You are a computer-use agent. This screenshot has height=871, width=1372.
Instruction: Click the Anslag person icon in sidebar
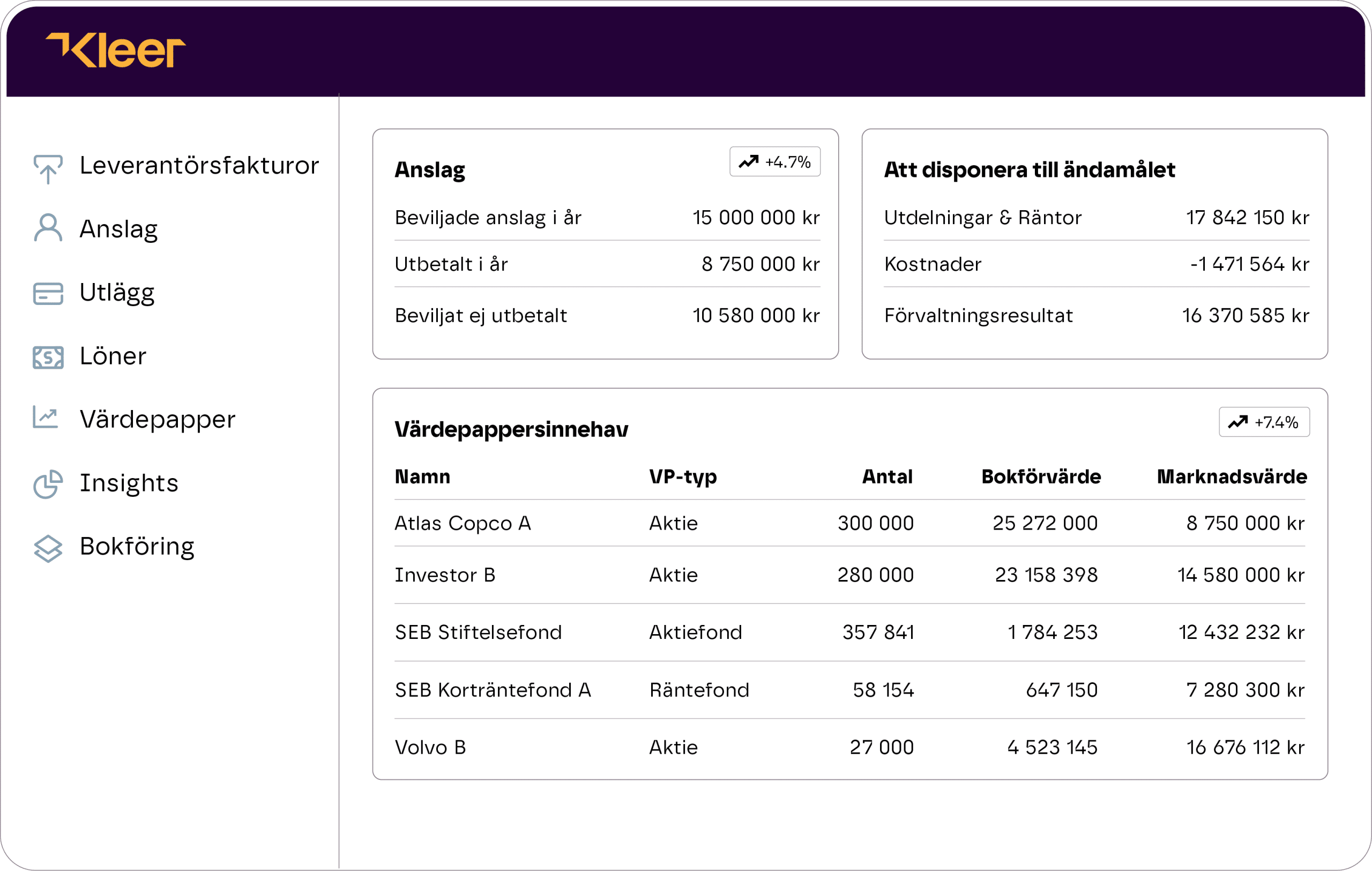48,228
